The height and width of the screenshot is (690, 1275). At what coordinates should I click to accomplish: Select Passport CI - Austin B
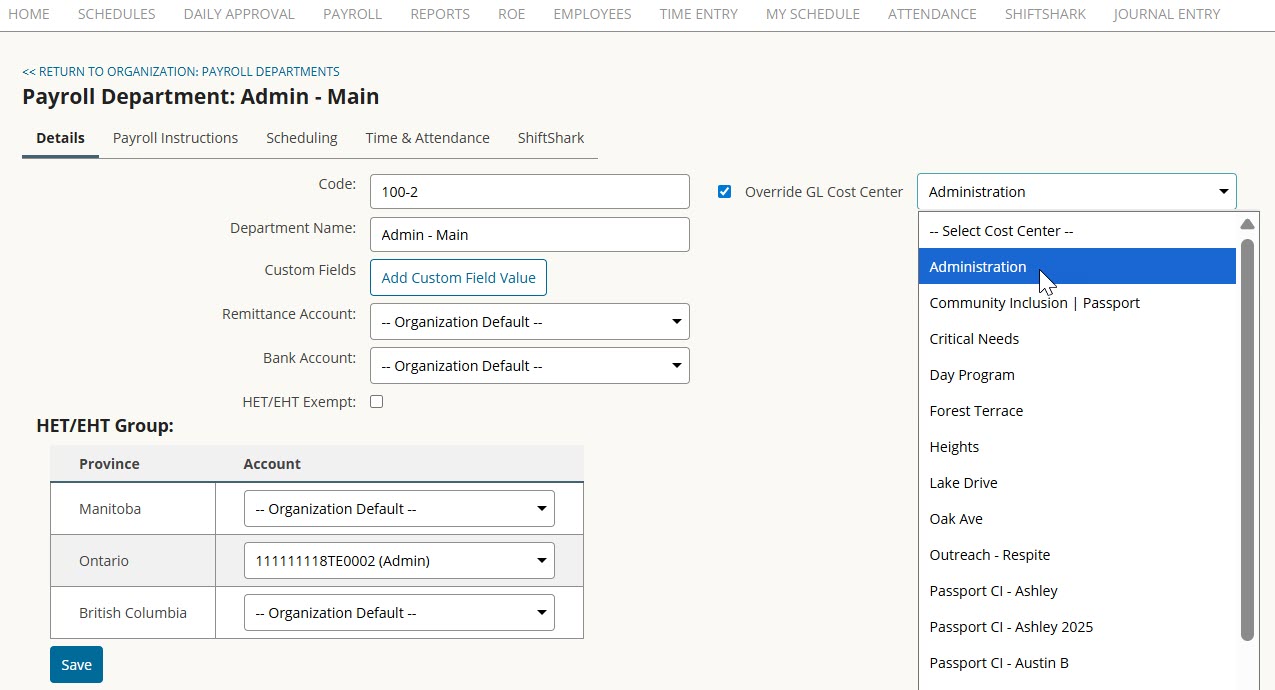[x=1077, y=663]
